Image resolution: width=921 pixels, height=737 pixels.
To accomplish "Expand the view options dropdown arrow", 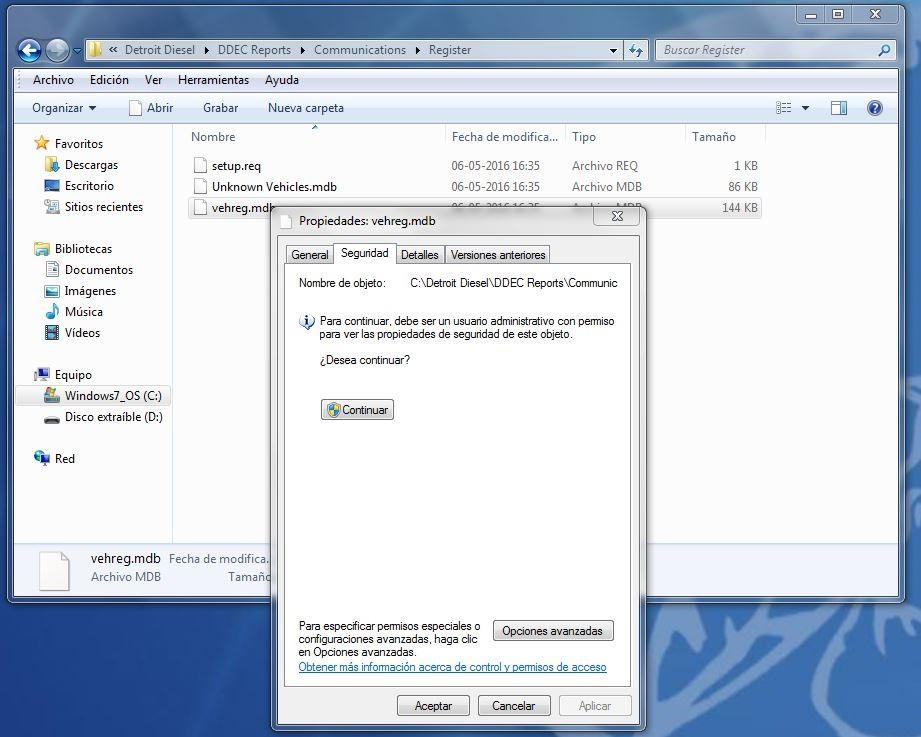I will coord(805,108).
